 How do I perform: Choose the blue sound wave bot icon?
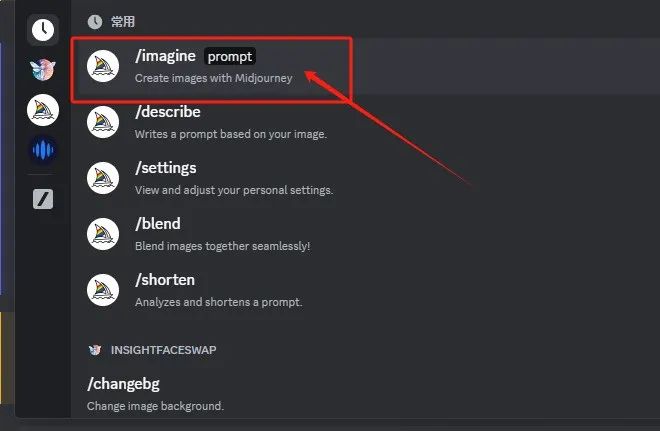click(43, 150)
